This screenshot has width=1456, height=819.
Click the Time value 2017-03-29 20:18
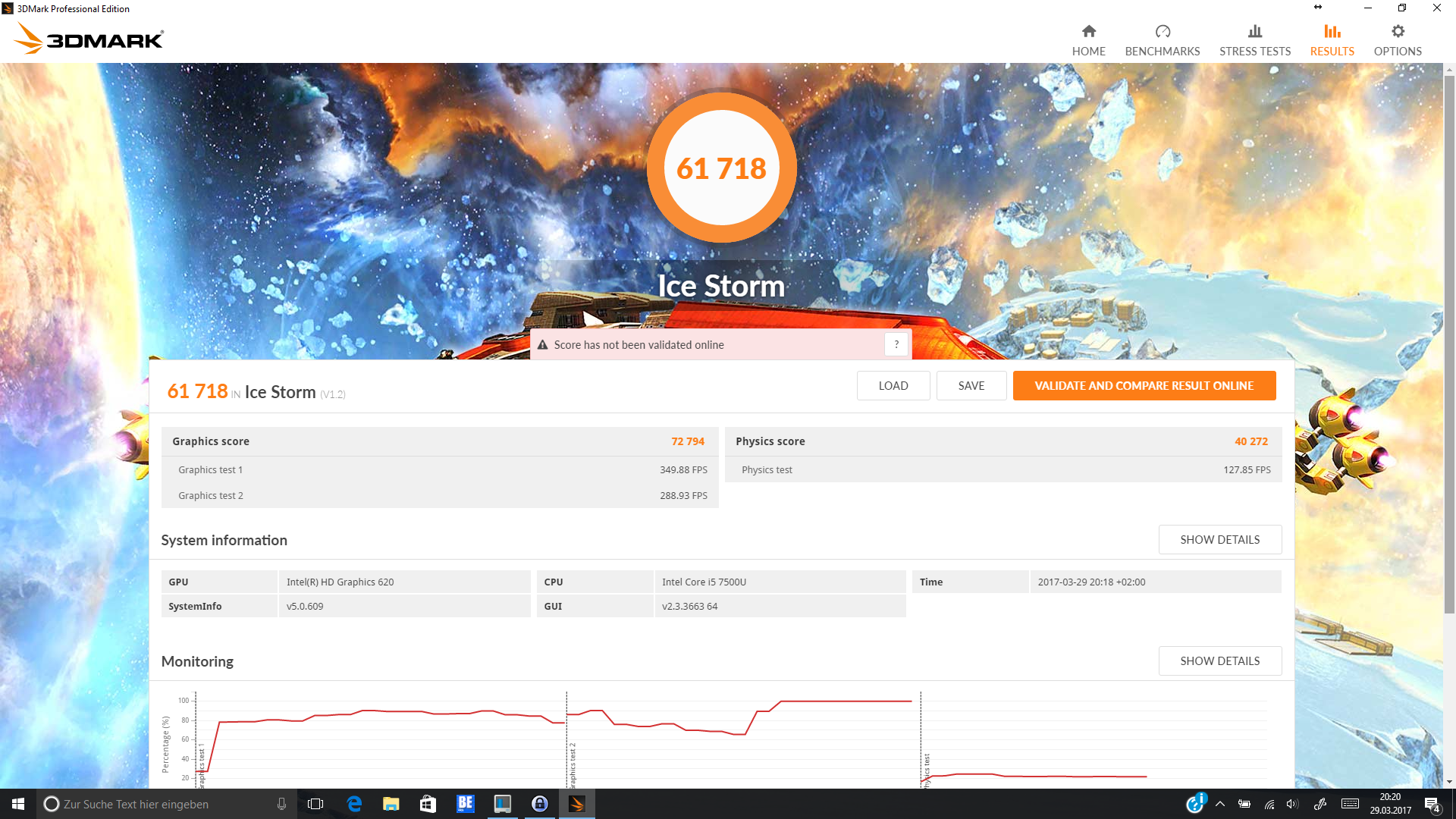point(1091,582)
